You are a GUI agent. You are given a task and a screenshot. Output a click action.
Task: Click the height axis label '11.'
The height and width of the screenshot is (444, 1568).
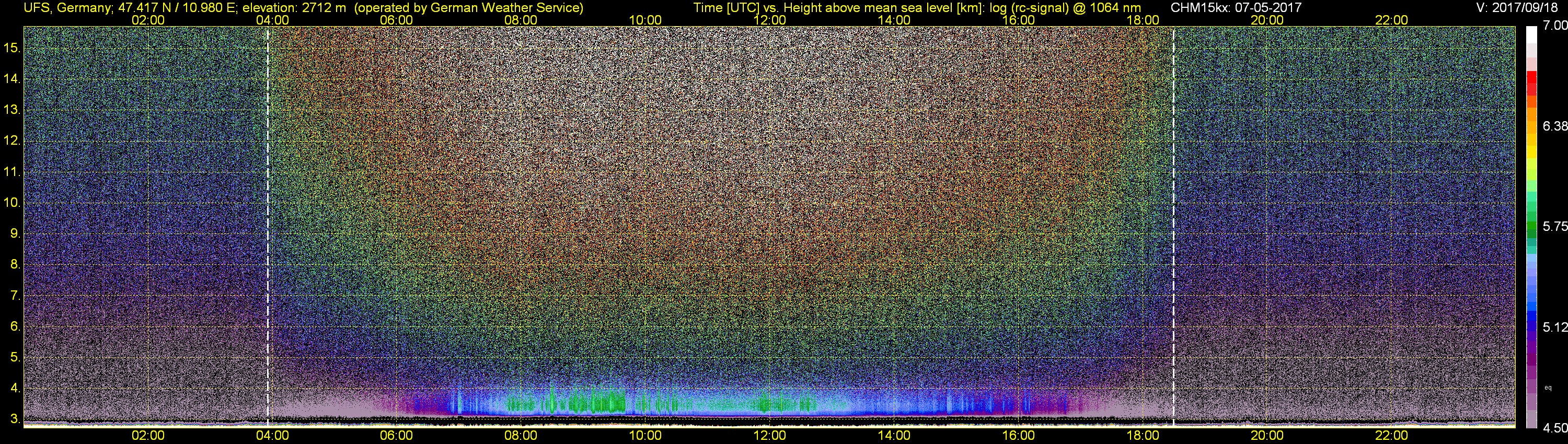(12, 171)
